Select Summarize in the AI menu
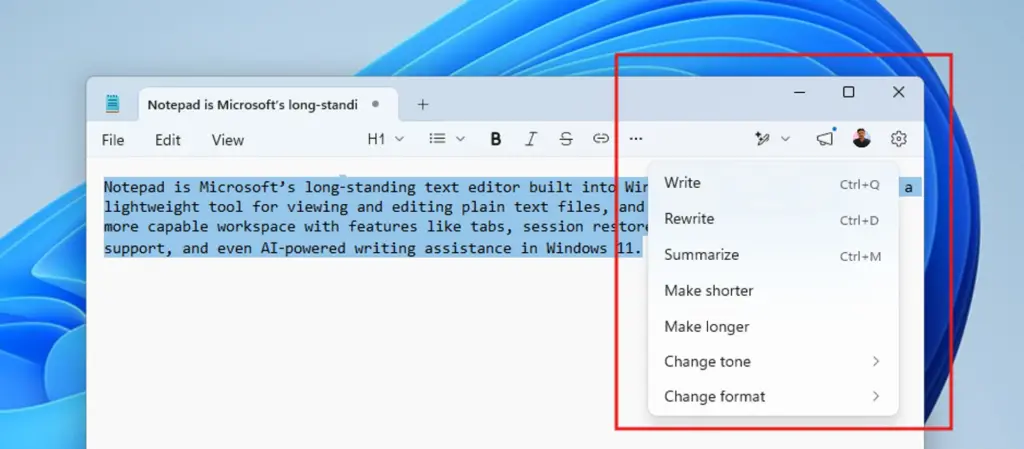This screenshot has height=449, width=1024. click(x=773, y=255)
